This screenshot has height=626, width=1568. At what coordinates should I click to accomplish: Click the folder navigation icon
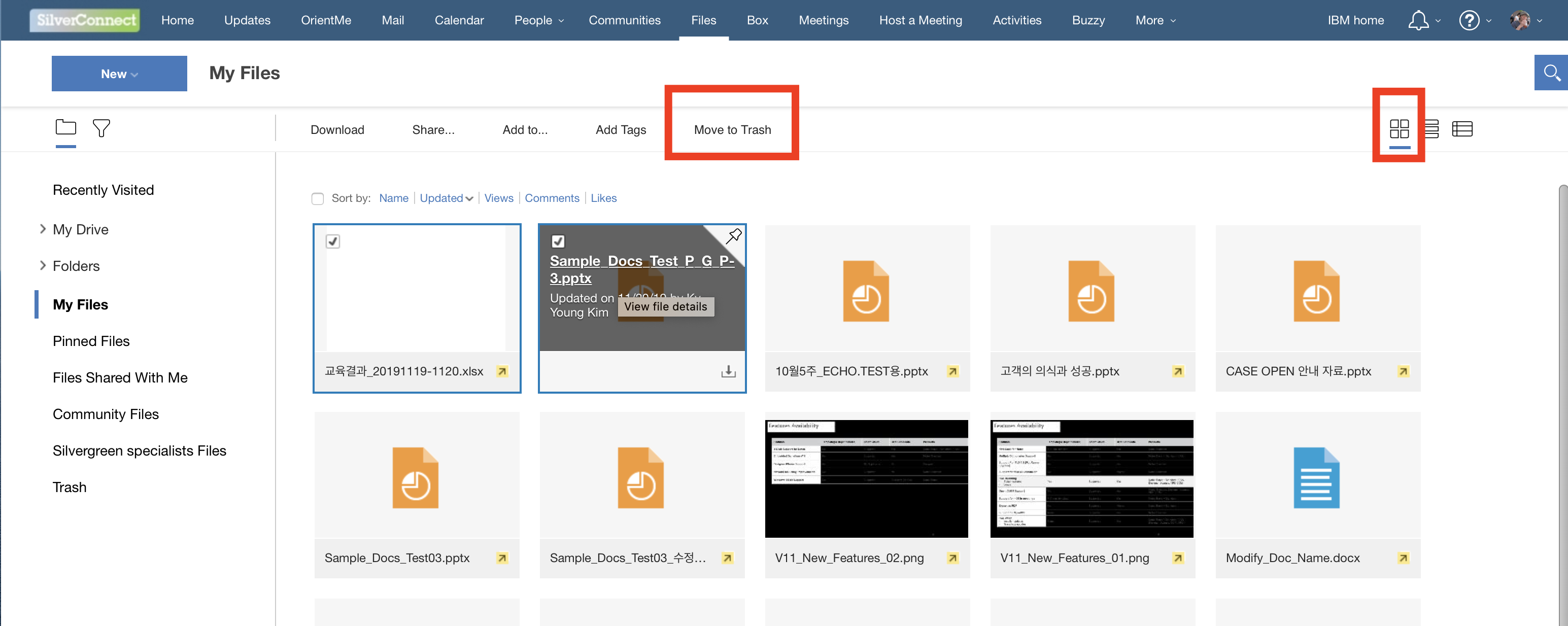[x=66, y=127]
